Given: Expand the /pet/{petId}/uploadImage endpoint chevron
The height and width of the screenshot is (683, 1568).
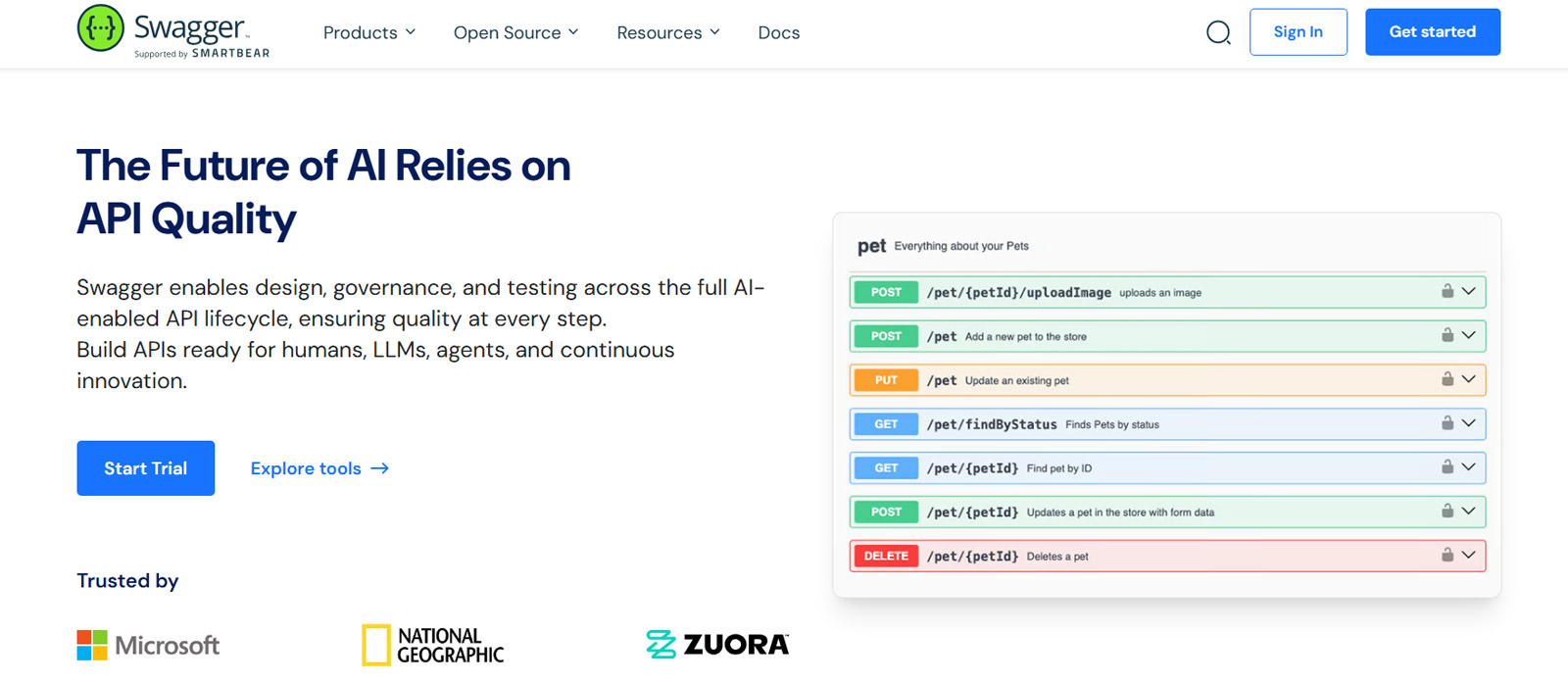Looking at the screenshot, I should [x=1468, y=291].
